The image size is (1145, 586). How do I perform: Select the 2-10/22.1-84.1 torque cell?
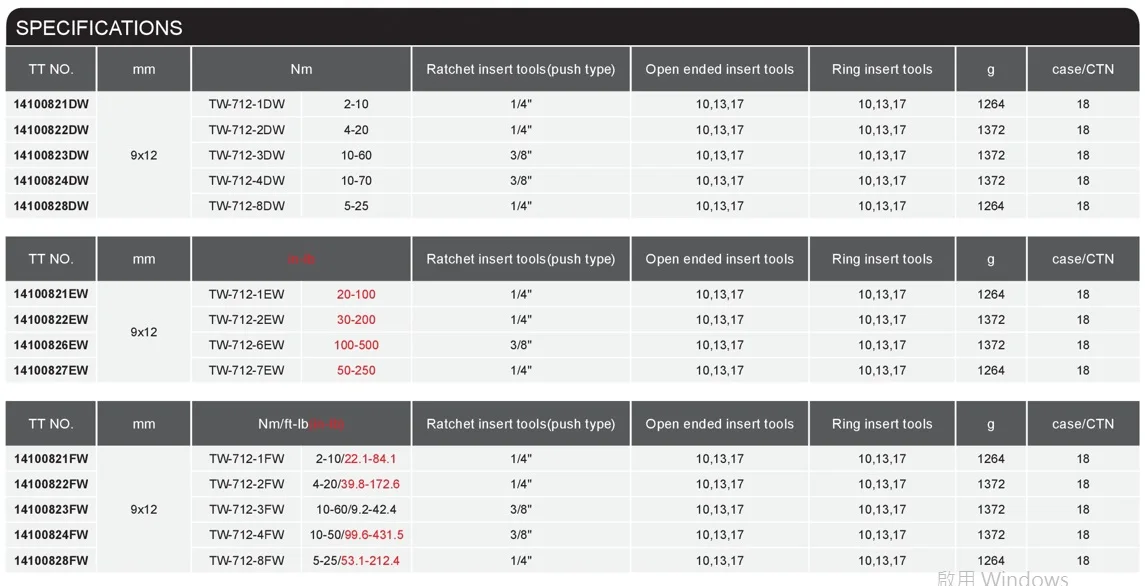point(356,459)
